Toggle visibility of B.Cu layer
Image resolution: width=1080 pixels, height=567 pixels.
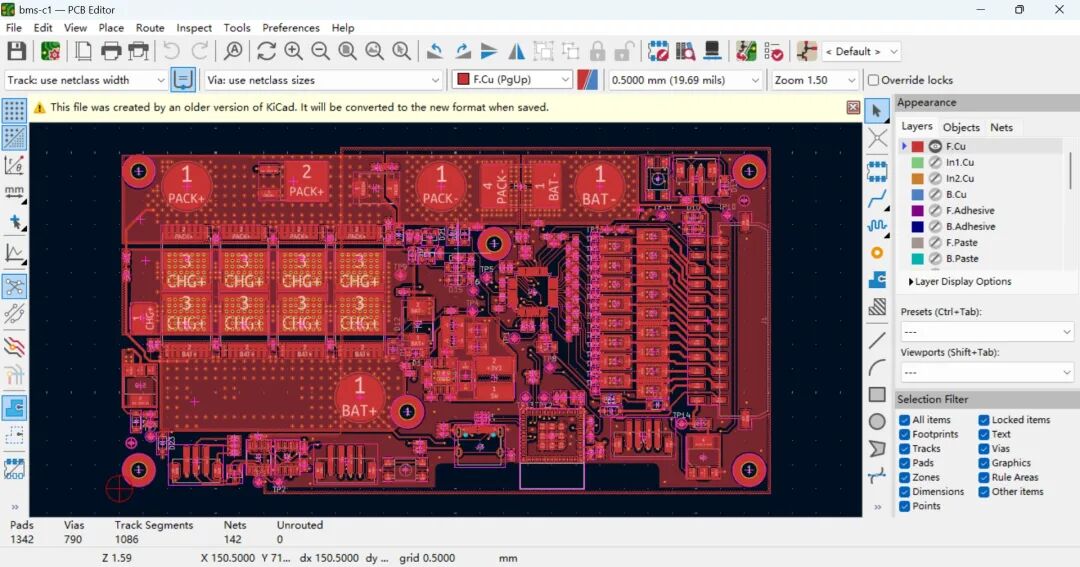[x=935, y=194]
